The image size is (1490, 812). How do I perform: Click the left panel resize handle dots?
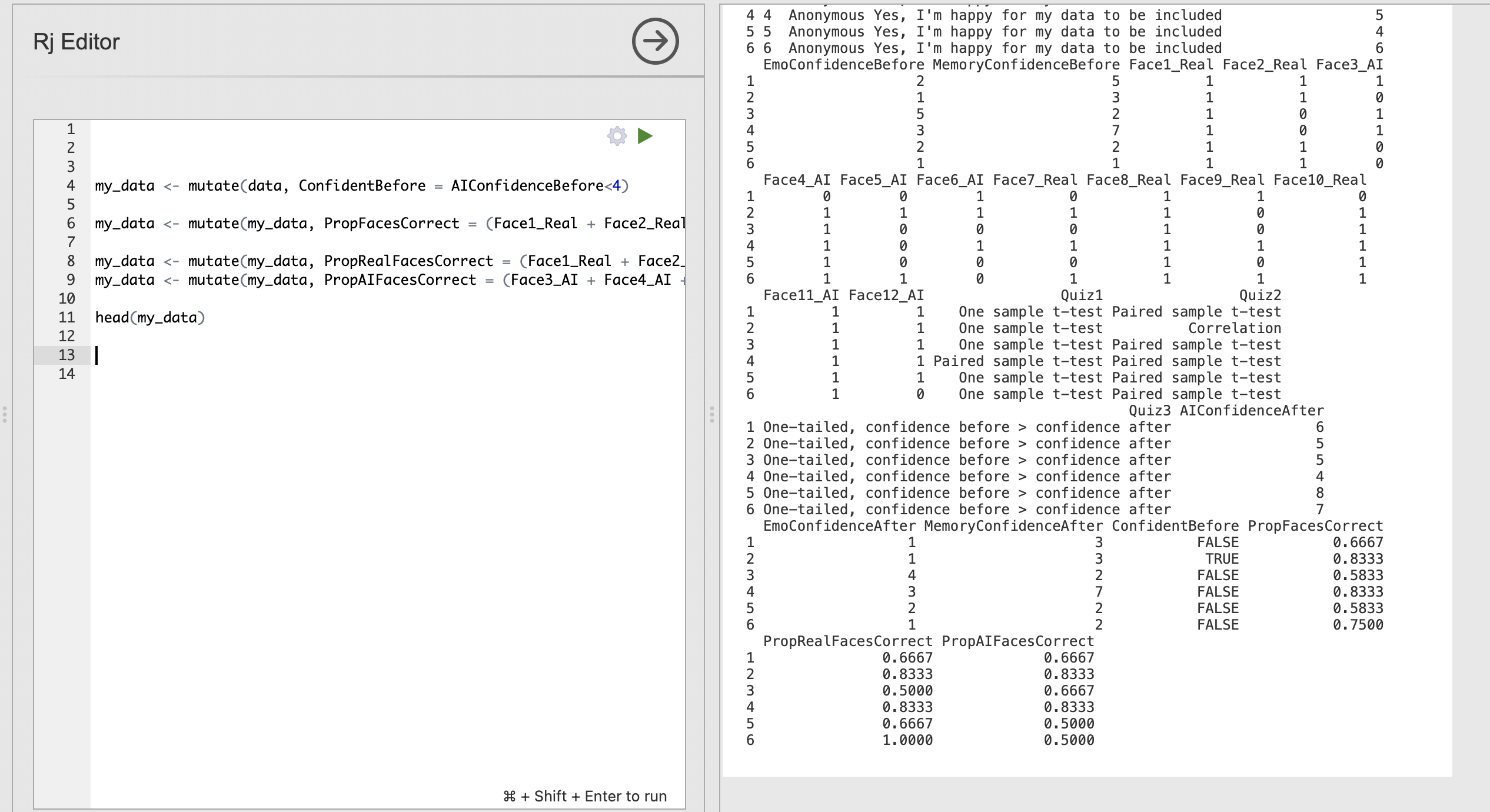(x=5, y=414)
